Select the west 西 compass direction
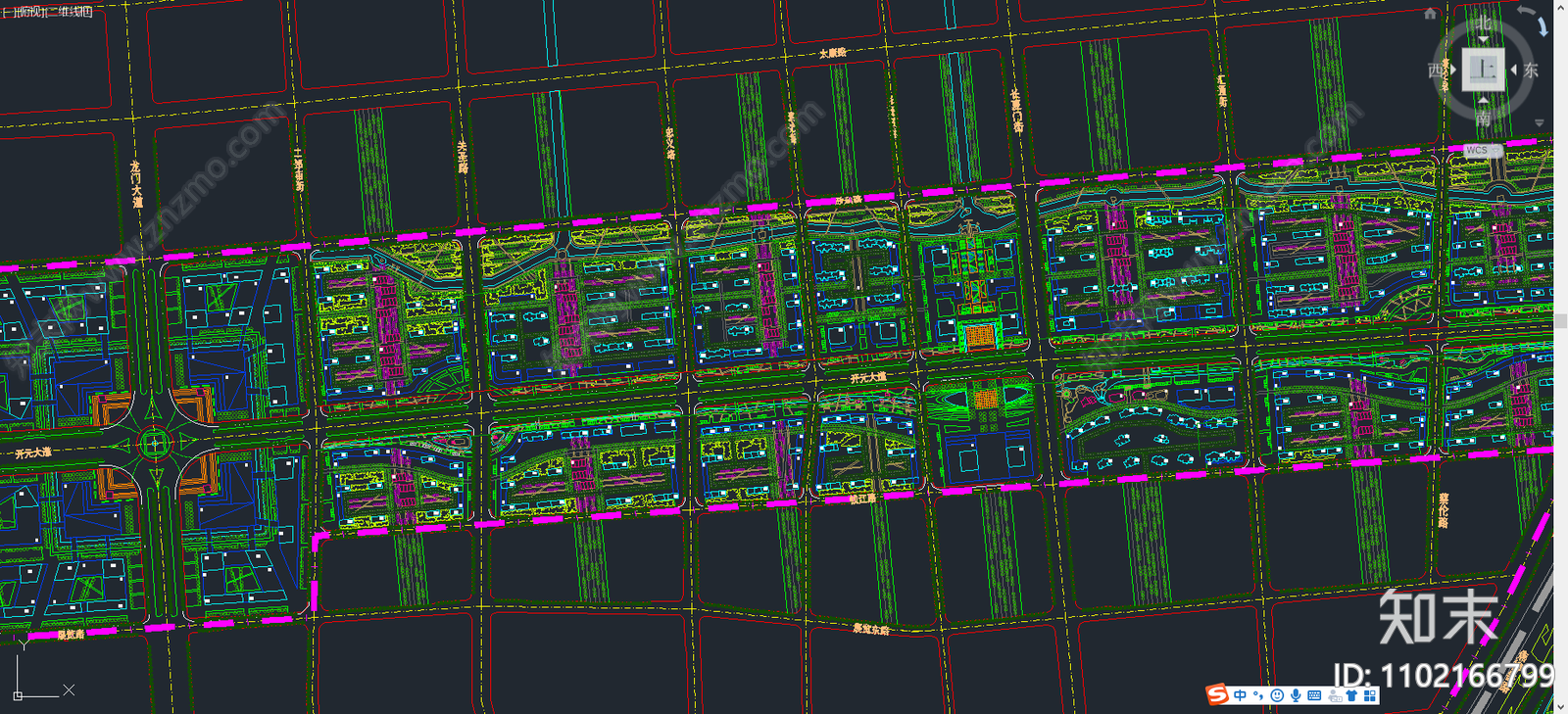Viewport: 1568px width, 714px height. [1436, 71]
